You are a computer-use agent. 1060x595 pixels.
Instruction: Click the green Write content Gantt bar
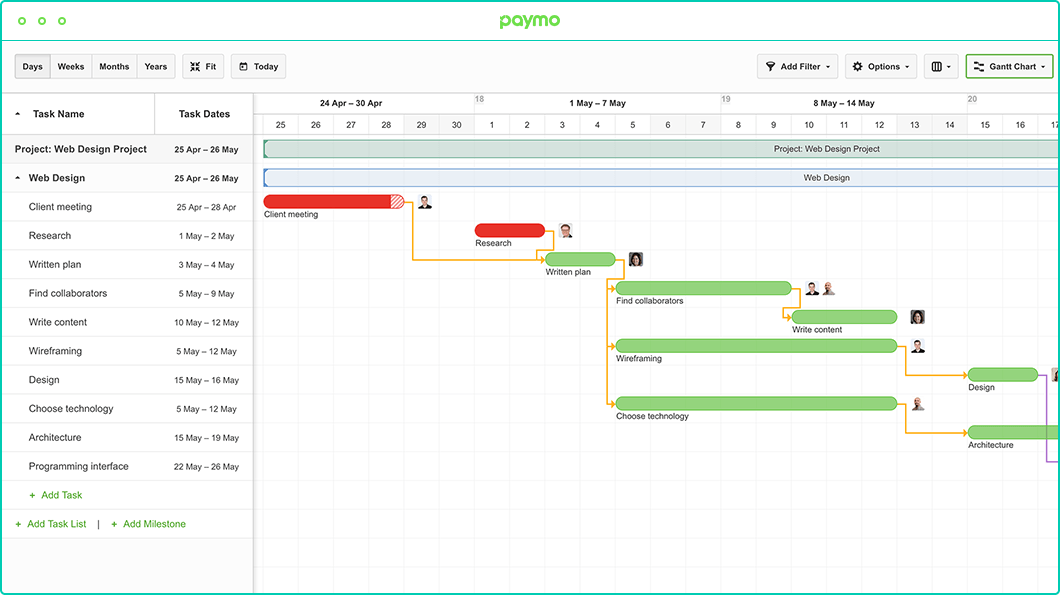[x=844, y=317]
